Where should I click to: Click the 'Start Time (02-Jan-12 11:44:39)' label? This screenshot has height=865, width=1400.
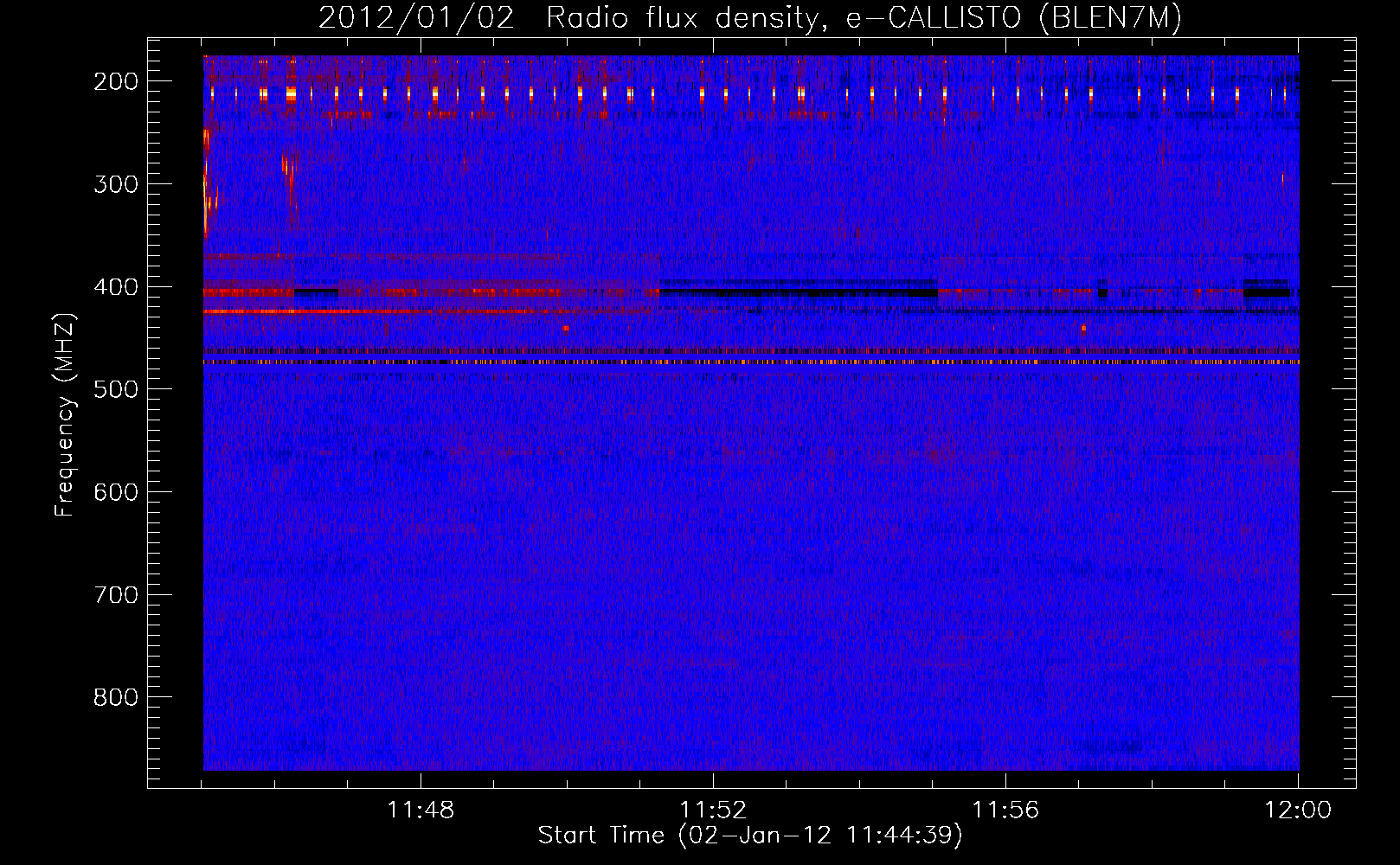750,836
